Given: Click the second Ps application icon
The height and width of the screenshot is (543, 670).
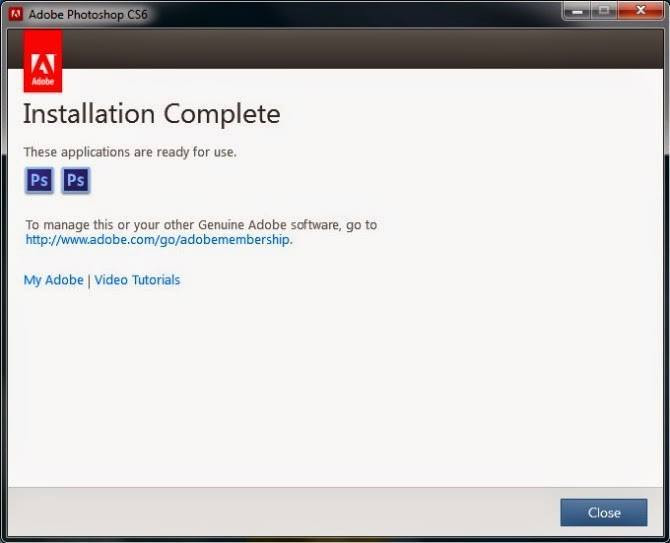Looking at the screenshot, I should click(x=76, y=181).
